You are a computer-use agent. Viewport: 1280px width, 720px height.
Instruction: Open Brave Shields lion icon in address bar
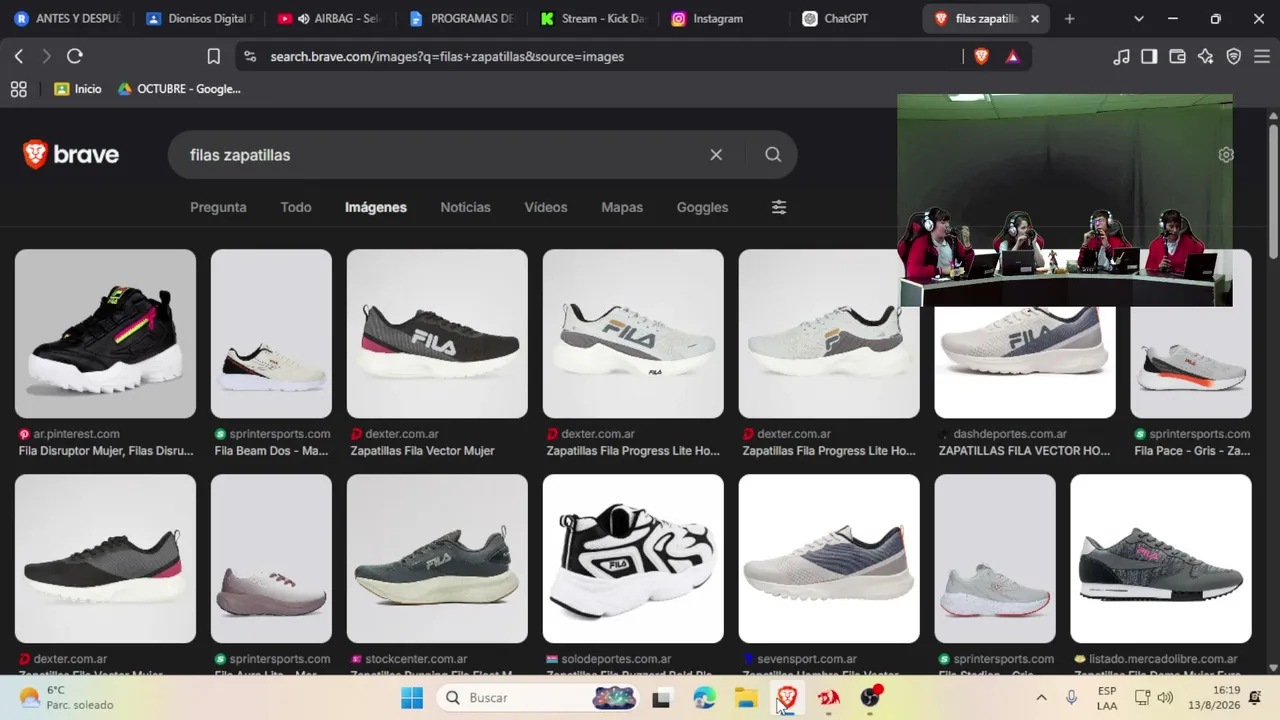[981, 57]
